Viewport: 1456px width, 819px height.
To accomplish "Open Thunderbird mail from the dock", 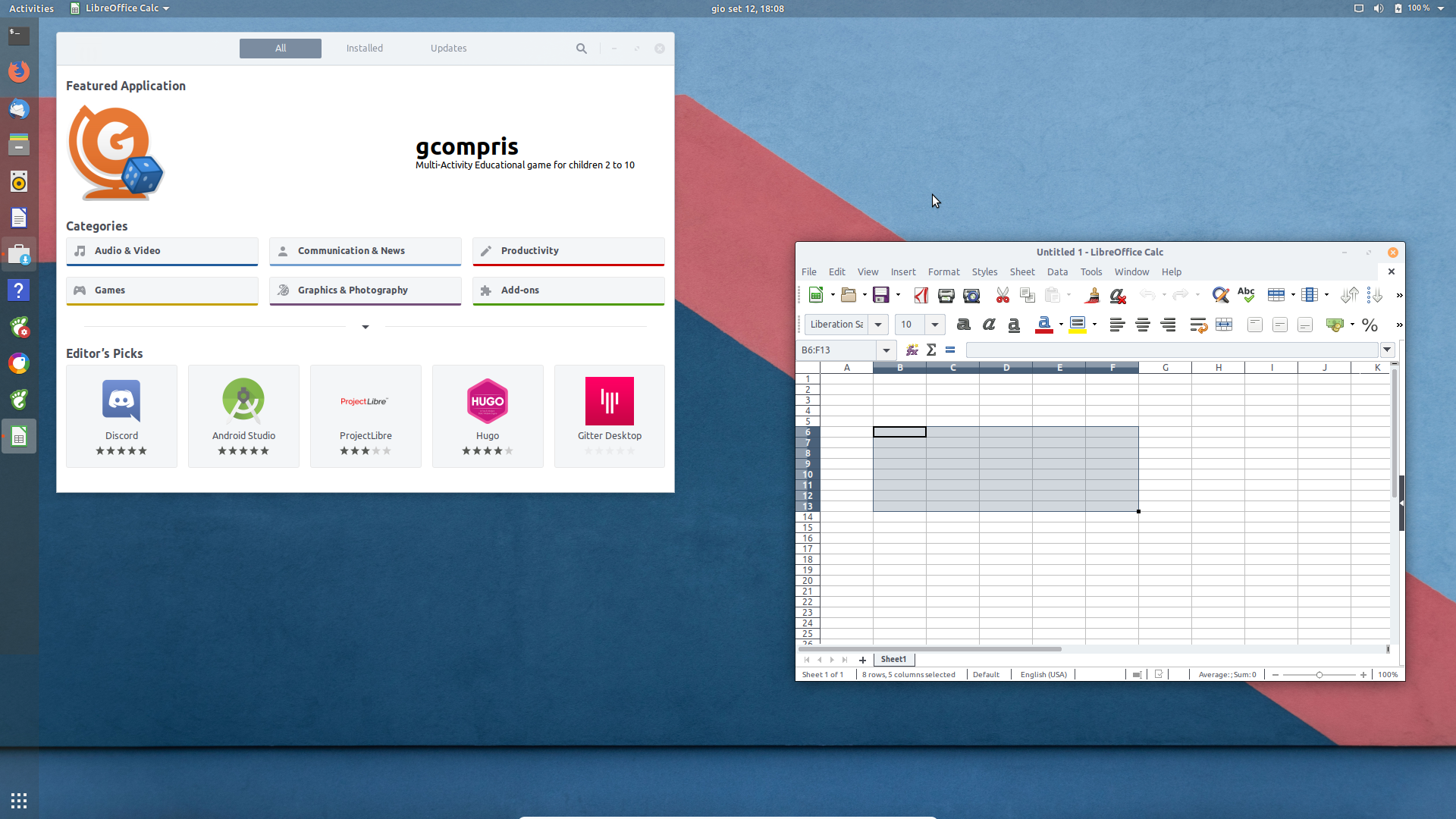I will click(x=19, y=108).
